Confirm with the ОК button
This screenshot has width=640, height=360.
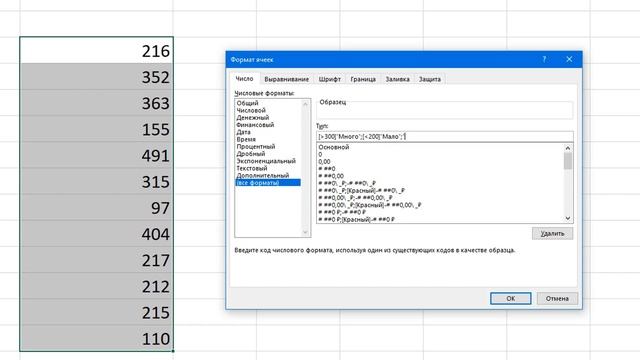pos(511,298)
